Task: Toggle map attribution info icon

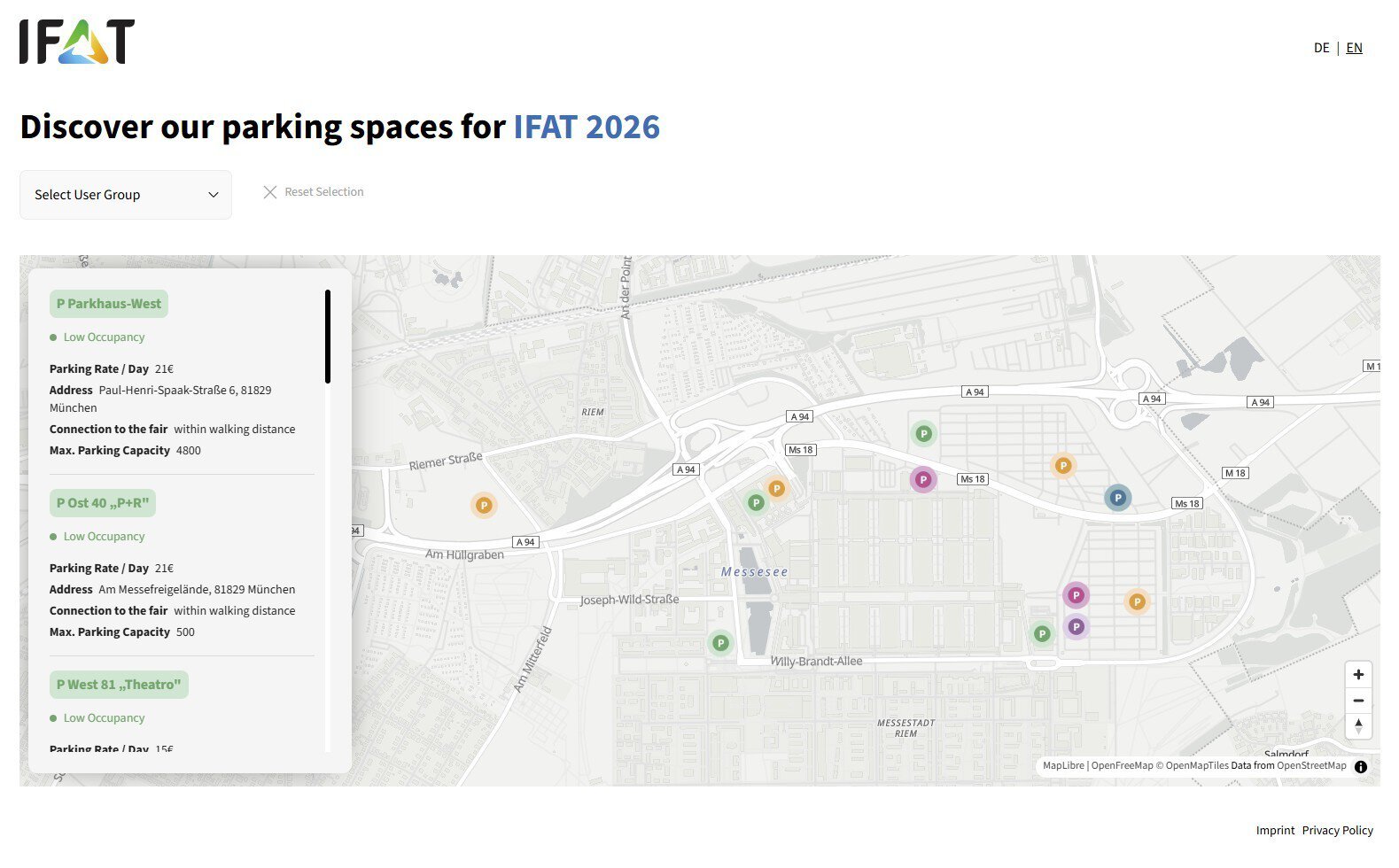Action: [1361, 767]
